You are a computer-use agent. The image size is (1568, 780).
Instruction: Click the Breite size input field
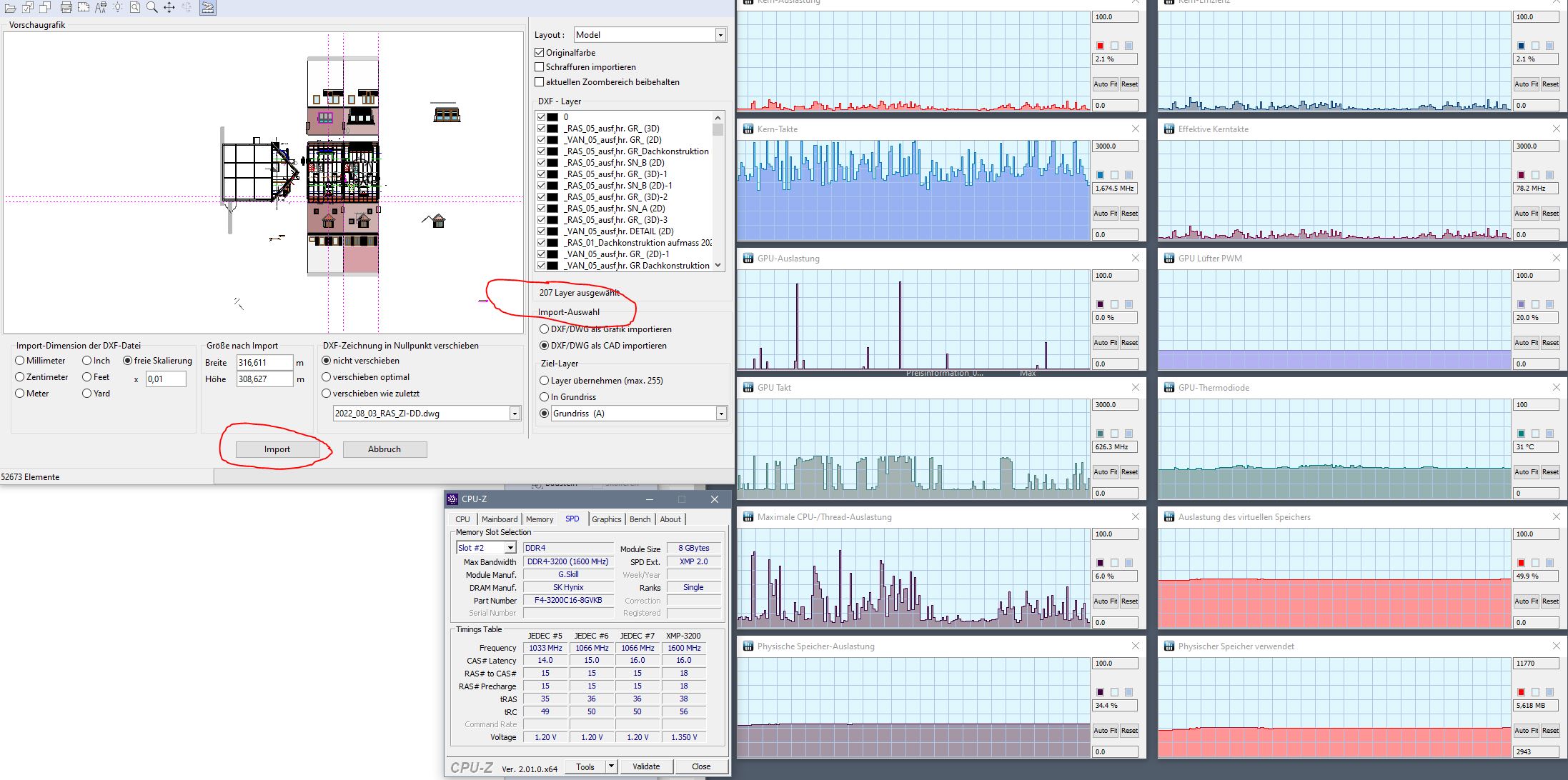click(x=264, y=363)
